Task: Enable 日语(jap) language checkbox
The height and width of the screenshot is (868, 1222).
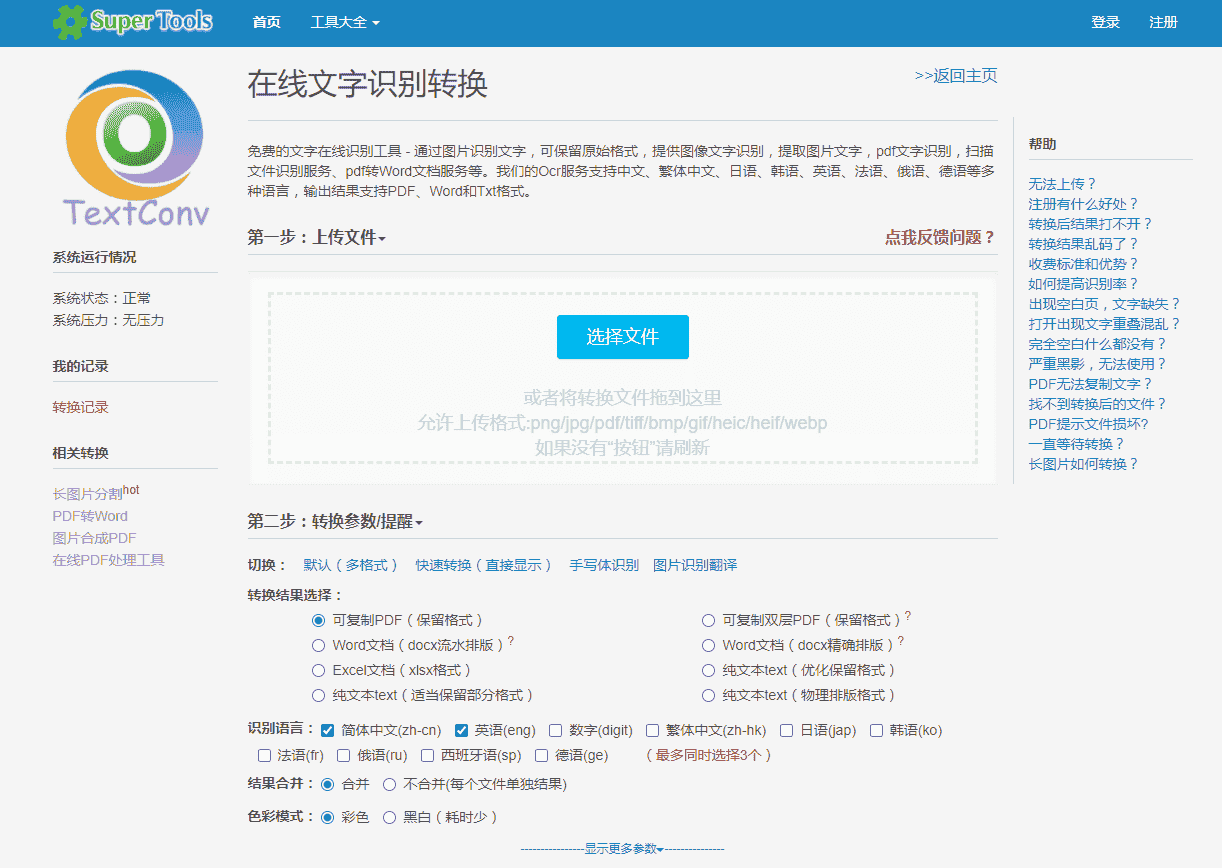Action: tap(787, 730)
